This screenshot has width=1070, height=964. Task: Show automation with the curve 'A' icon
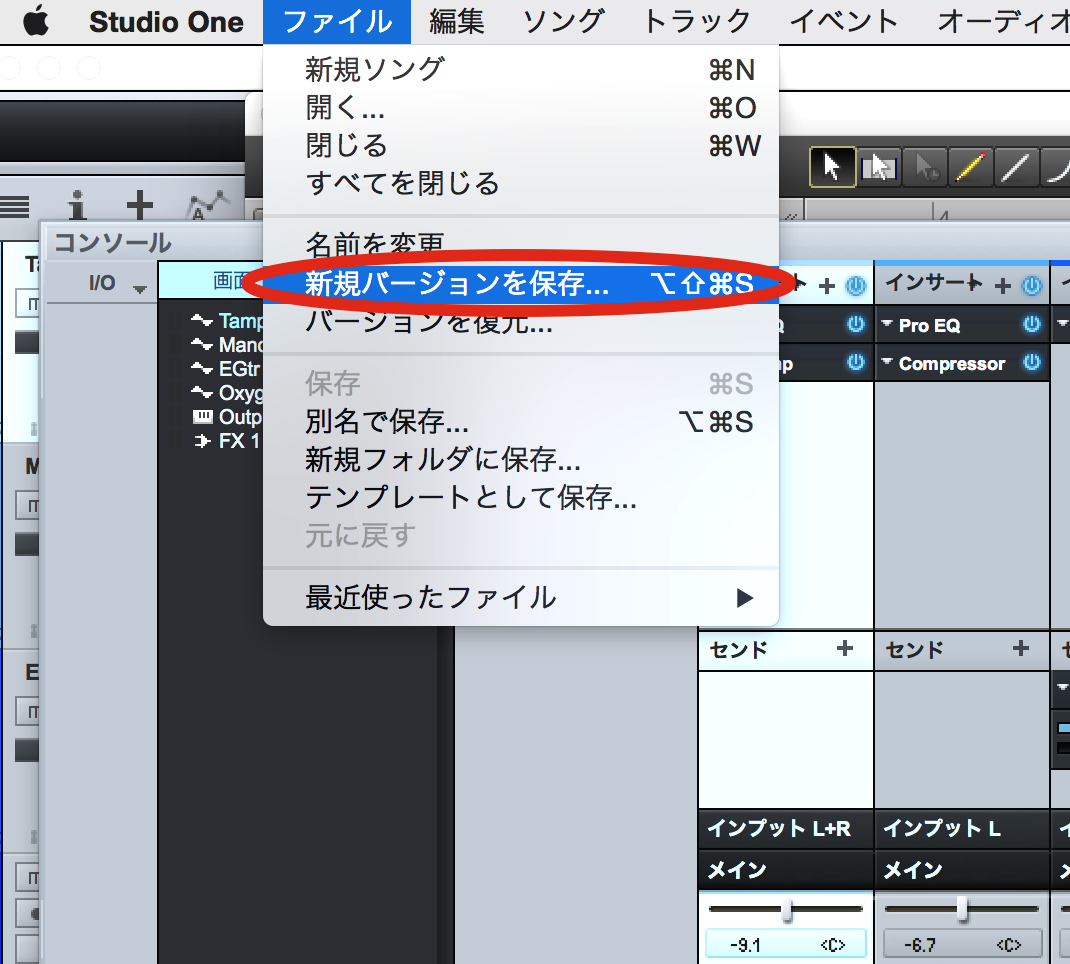[x=207, y=205]
